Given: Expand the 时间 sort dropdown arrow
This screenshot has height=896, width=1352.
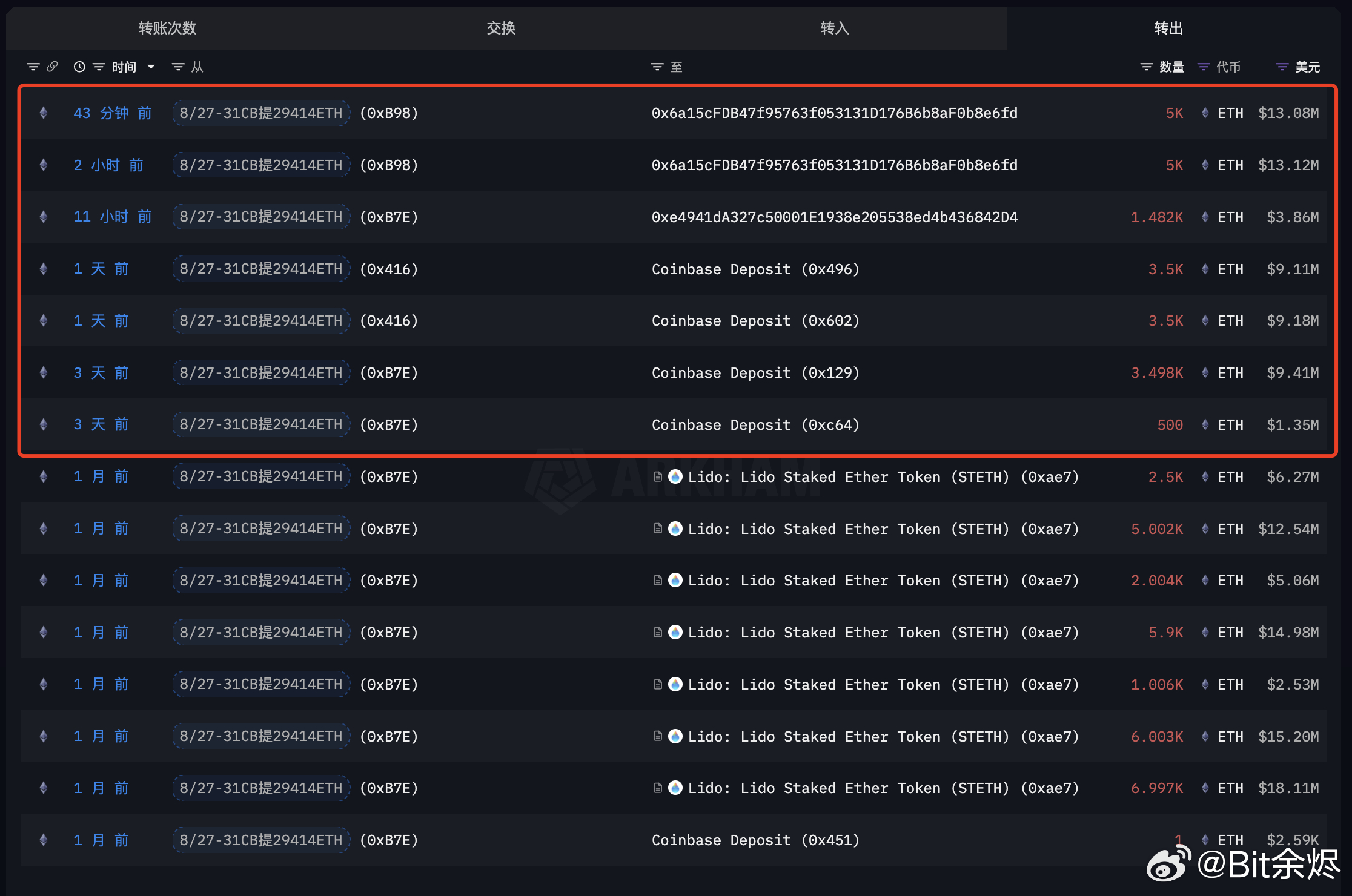Looking at the screenshot, I should [151, 67].
